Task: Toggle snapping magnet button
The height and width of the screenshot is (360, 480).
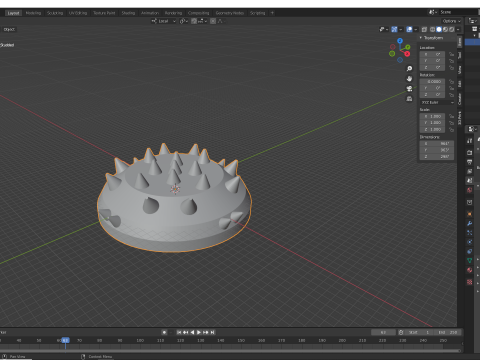Action: (194, 21)
